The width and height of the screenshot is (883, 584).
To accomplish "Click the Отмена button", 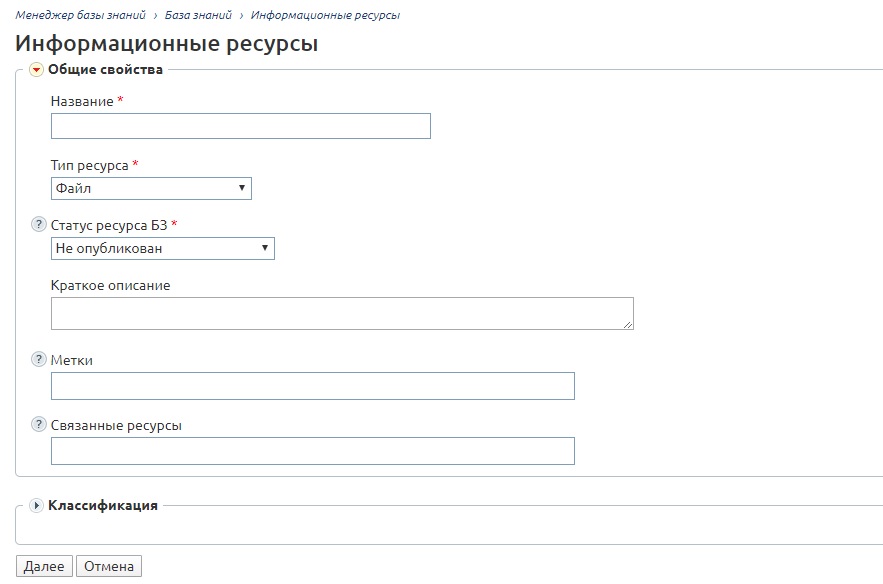I will click(109, 566).
